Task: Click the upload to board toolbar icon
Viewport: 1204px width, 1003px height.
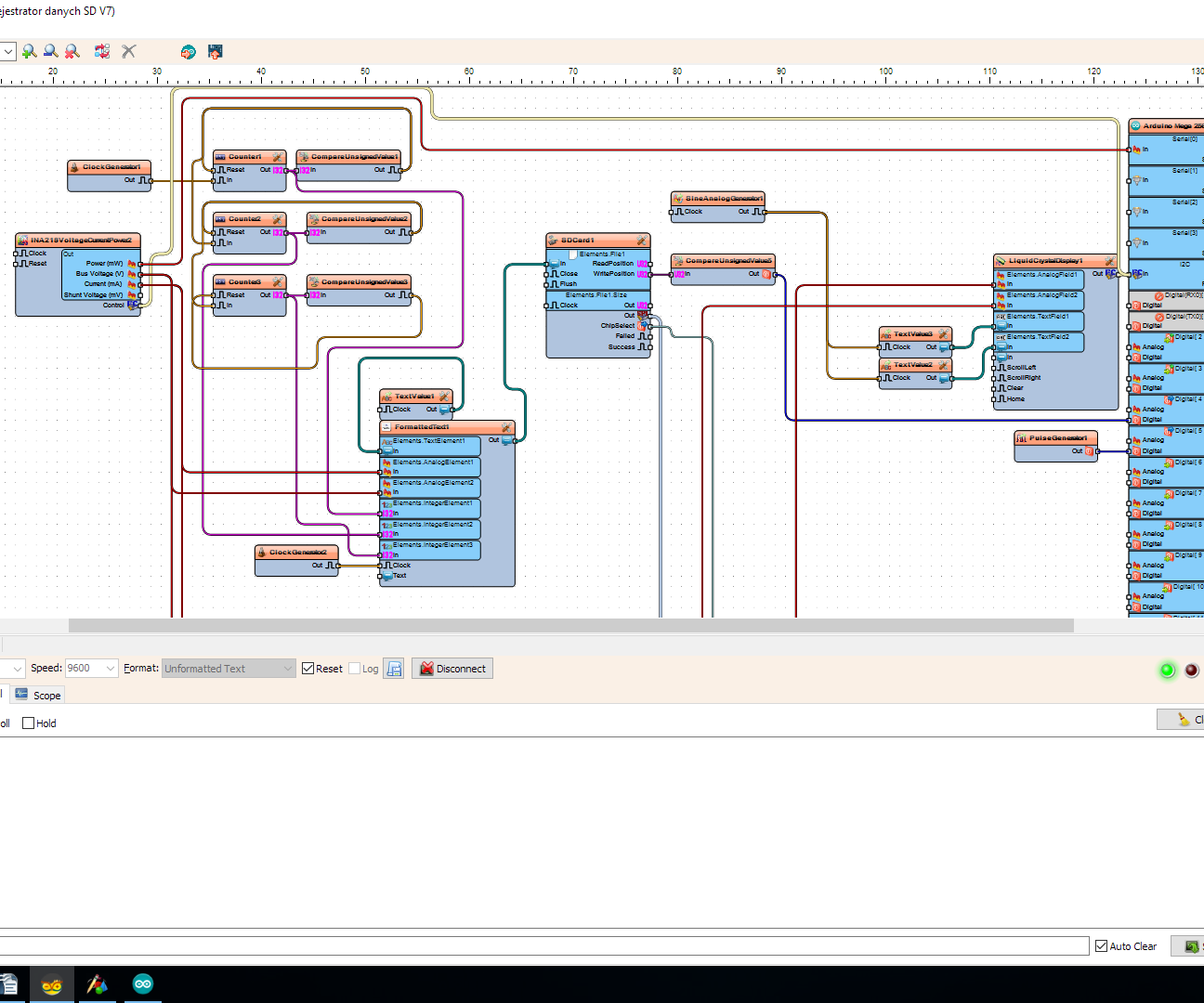Action: pyautogui.click(x=215, y=51)
